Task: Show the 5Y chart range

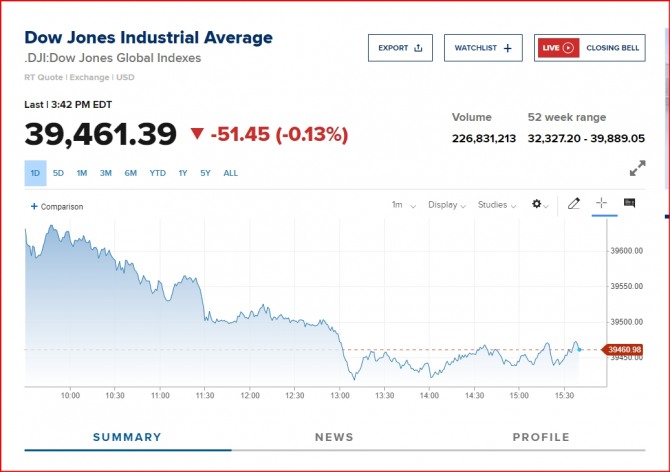Action: [205, 173]
